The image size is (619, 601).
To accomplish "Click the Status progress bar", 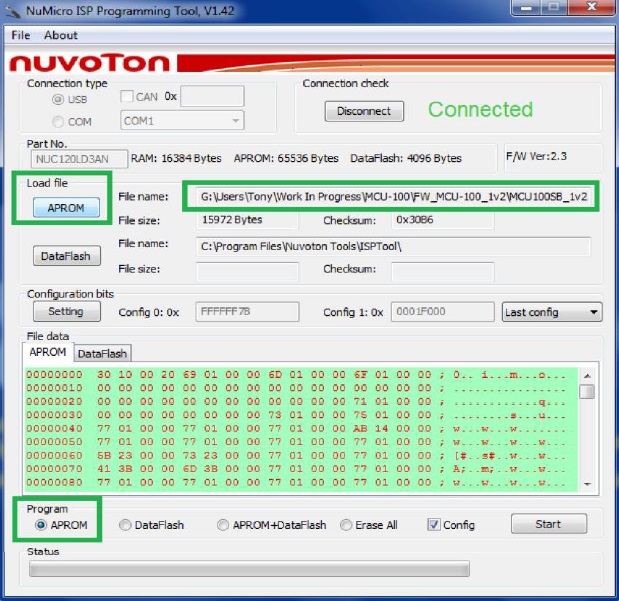I will pyautogui.click(x=249, y=569).
